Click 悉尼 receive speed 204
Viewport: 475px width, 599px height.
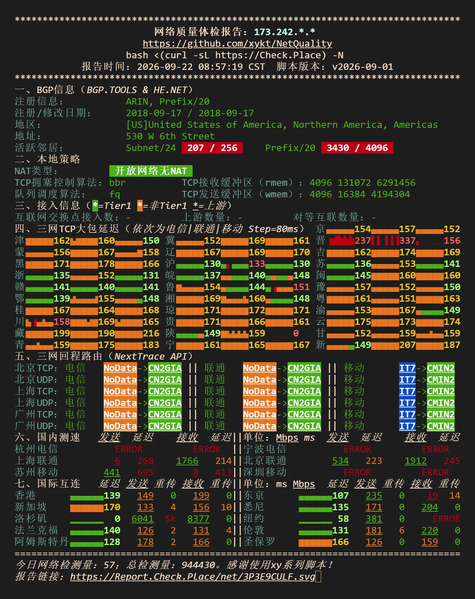point(430,507)
